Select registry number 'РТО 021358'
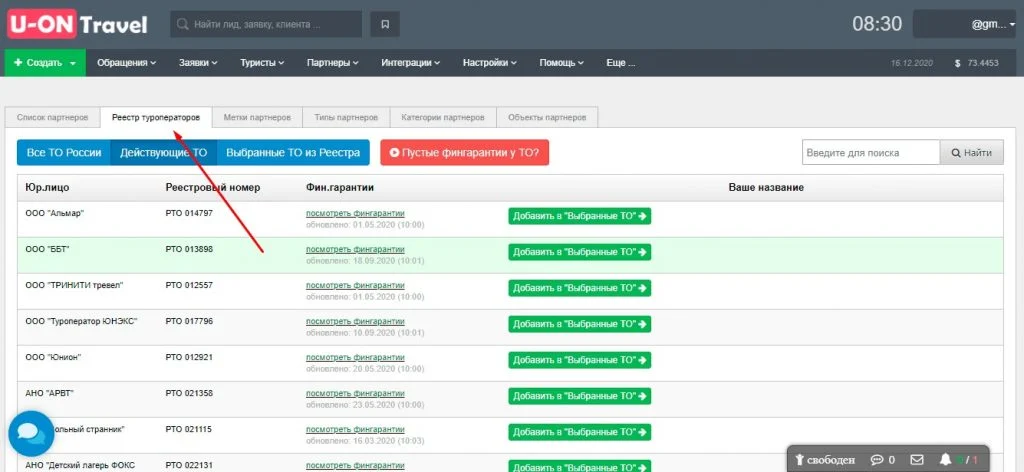This screenshot has width=1024, height=472. coord(189,394)
